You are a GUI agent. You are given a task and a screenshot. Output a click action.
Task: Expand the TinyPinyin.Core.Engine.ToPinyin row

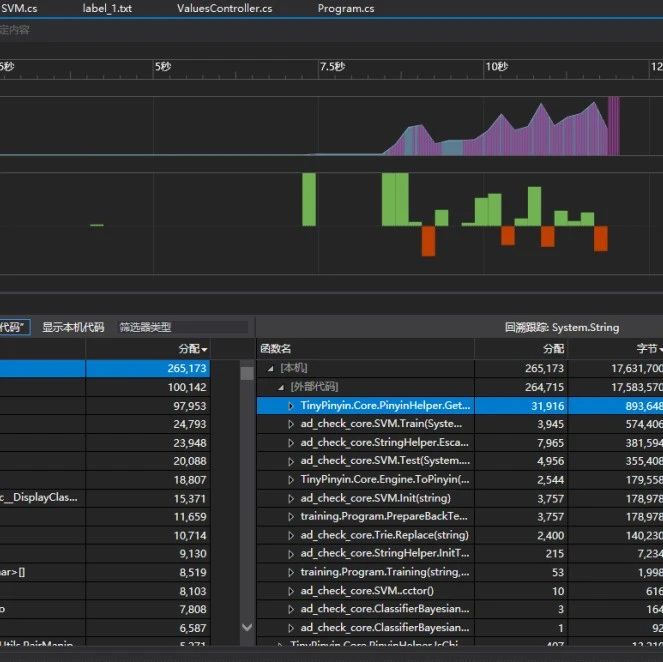[x=291, y=480]
